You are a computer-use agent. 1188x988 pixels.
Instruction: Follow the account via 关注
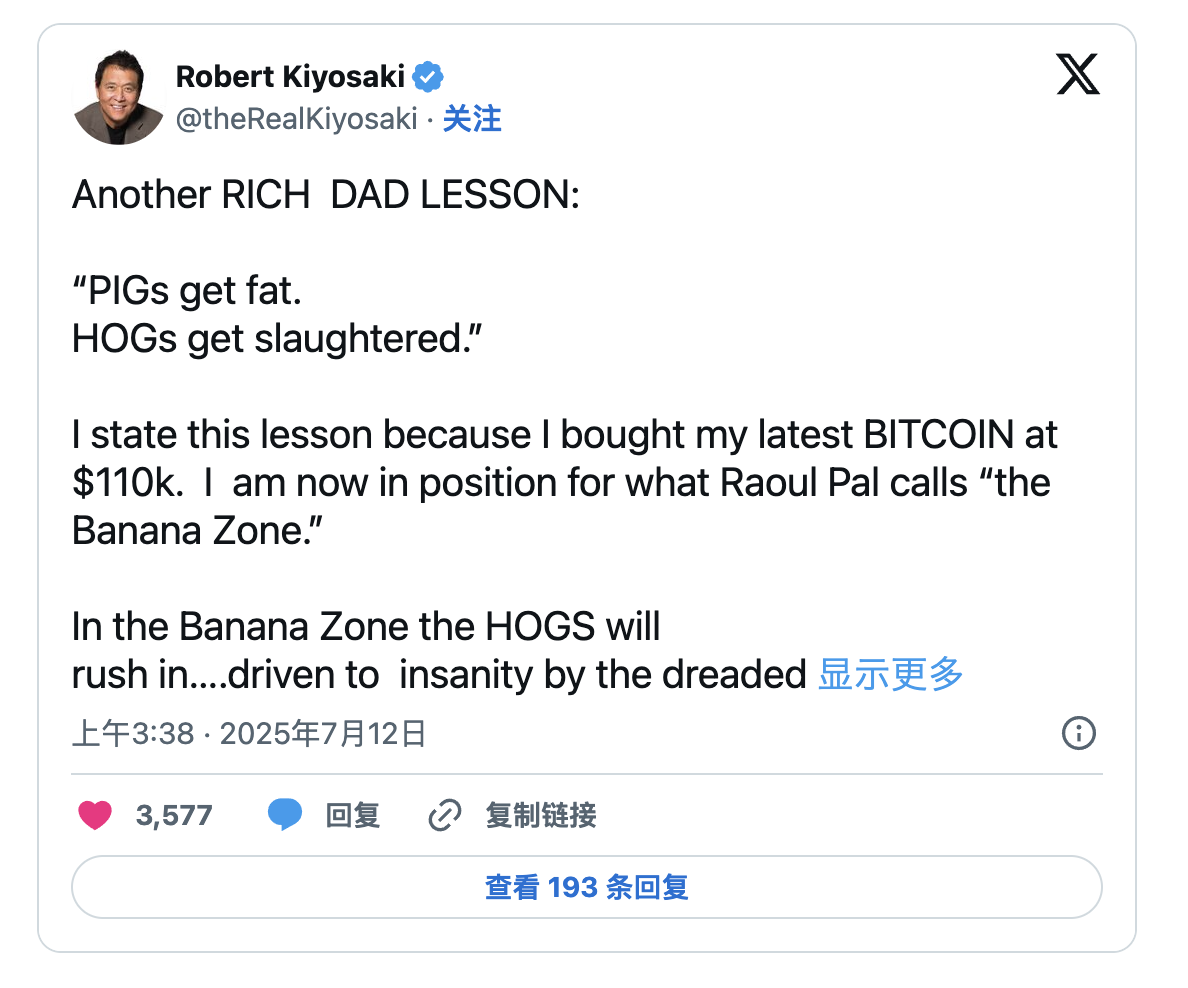coord(472,119)
